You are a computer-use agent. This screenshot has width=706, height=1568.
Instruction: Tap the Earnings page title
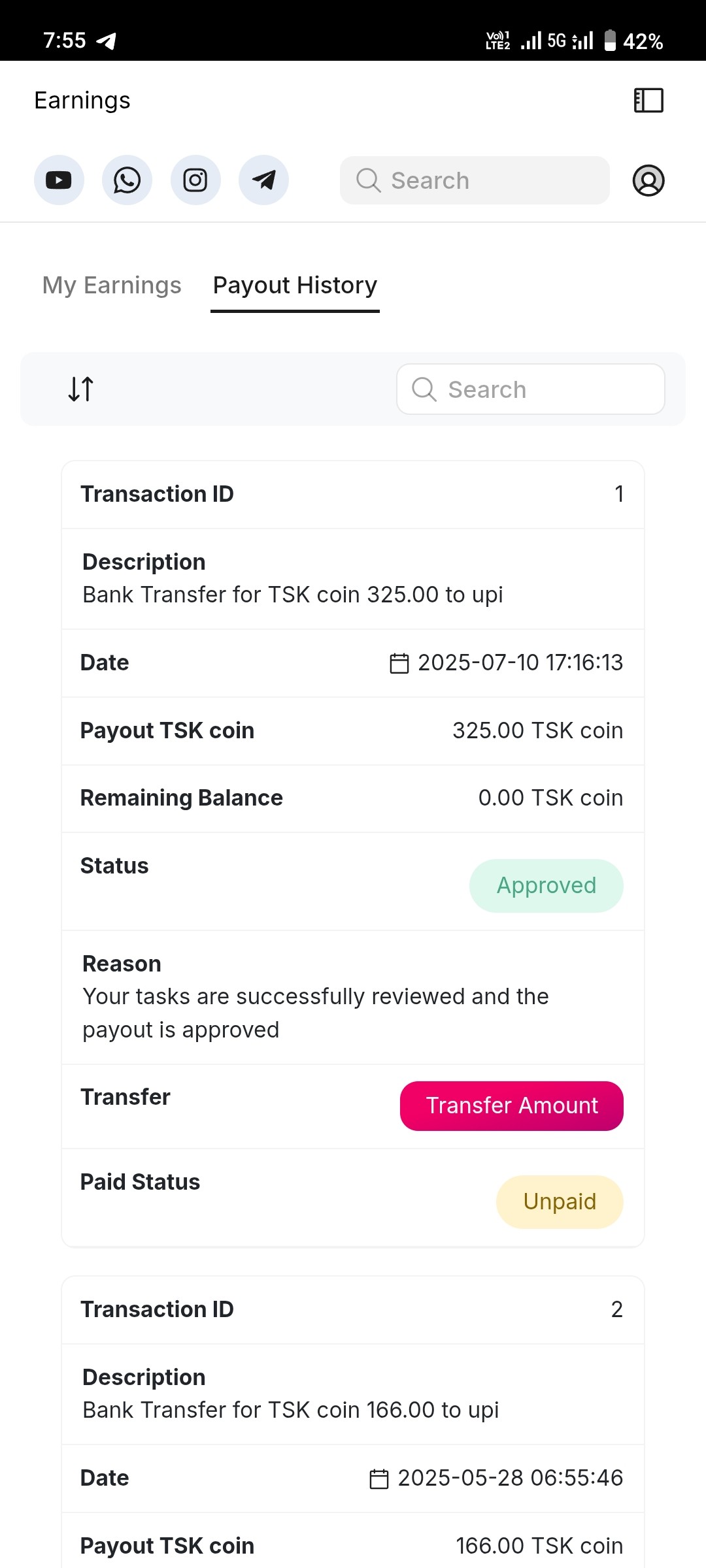point(82,101)
